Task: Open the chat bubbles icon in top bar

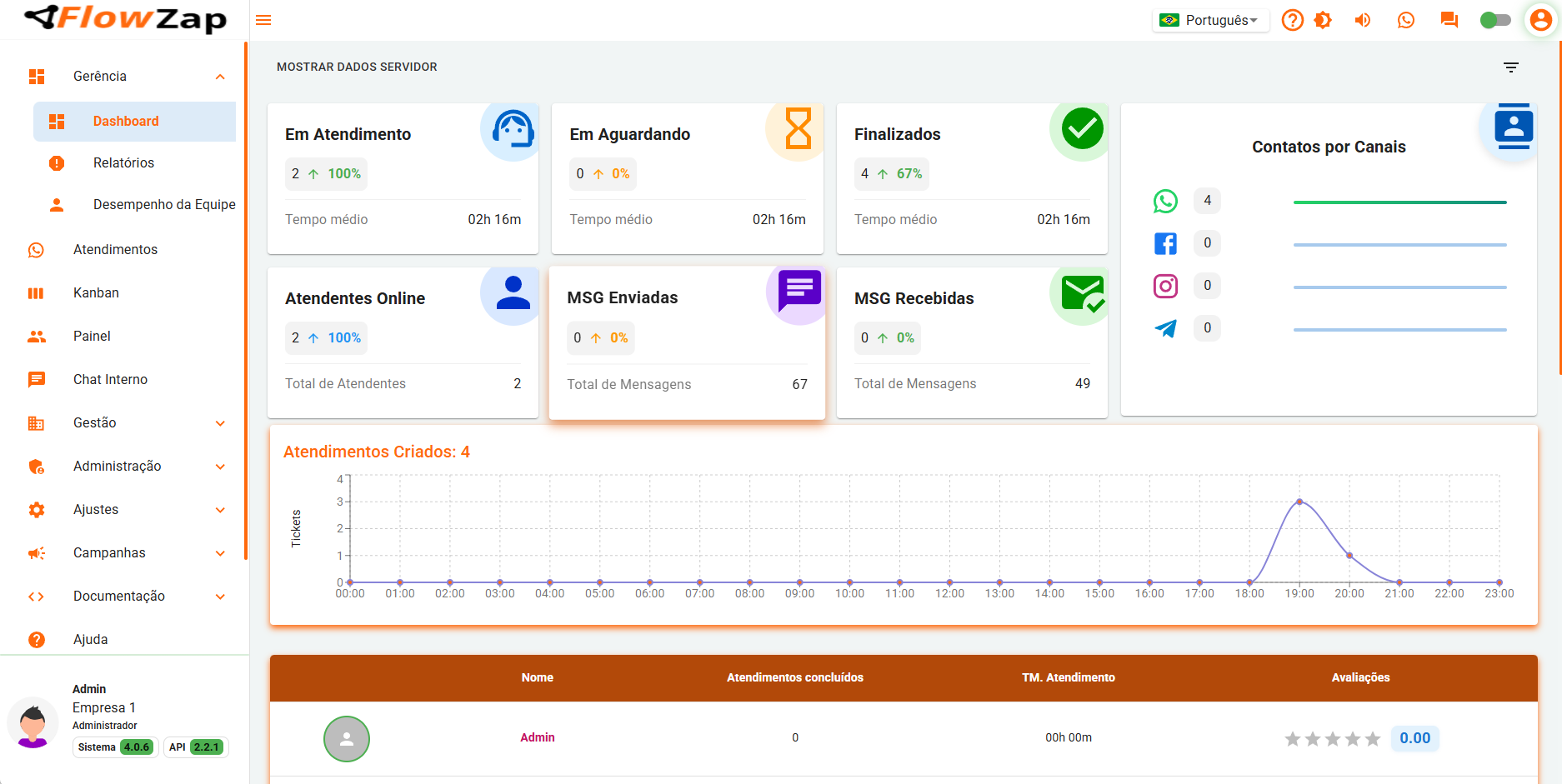Action: click(1449, 20)
